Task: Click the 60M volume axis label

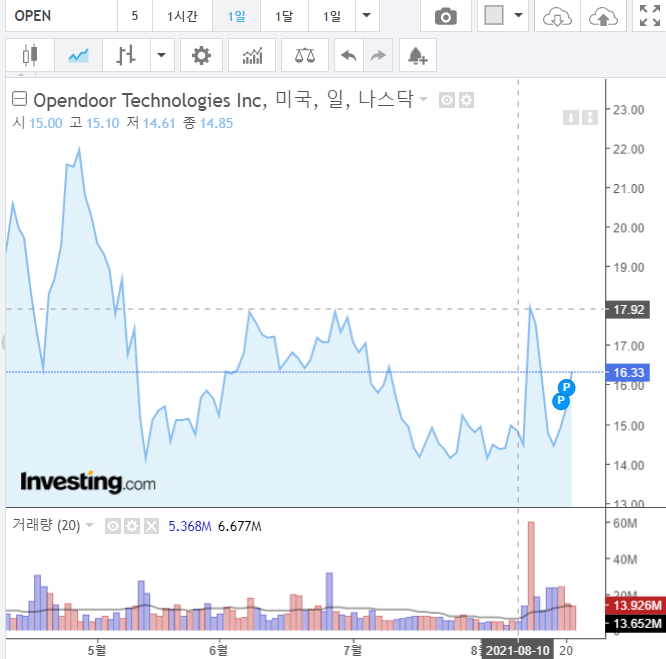Action: coord(625,523)
